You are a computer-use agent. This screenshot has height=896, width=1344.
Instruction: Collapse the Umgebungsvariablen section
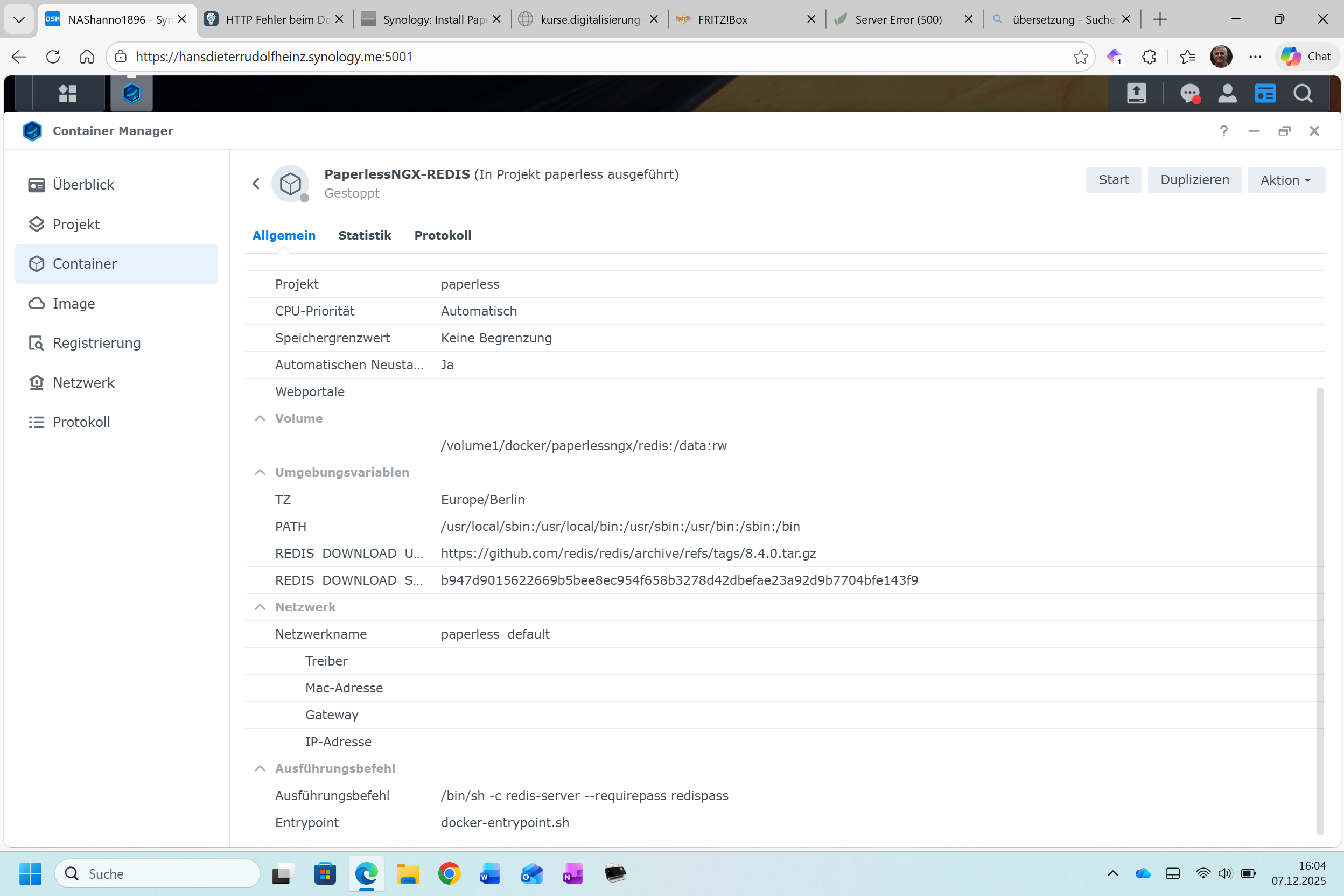coord(260,472)
